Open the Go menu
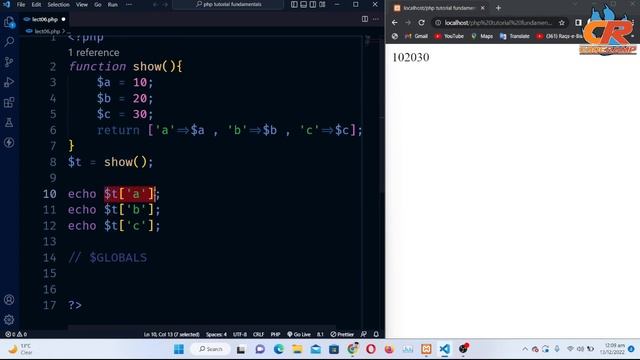Image resolution: width=640 pixels, height=360 pixels. point(98,4)
